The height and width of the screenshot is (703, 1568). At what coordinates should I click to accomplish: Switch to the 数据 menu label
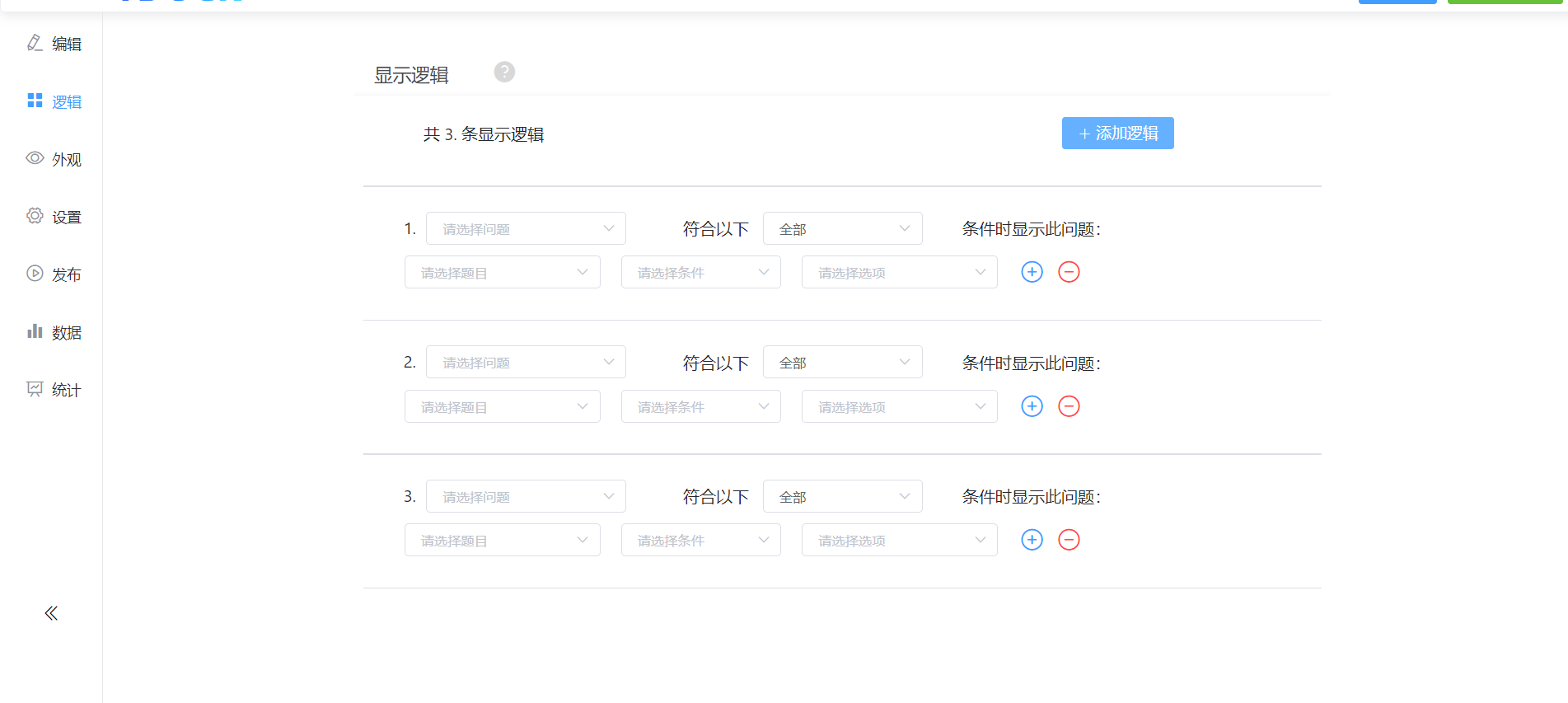tap(67, 332)
